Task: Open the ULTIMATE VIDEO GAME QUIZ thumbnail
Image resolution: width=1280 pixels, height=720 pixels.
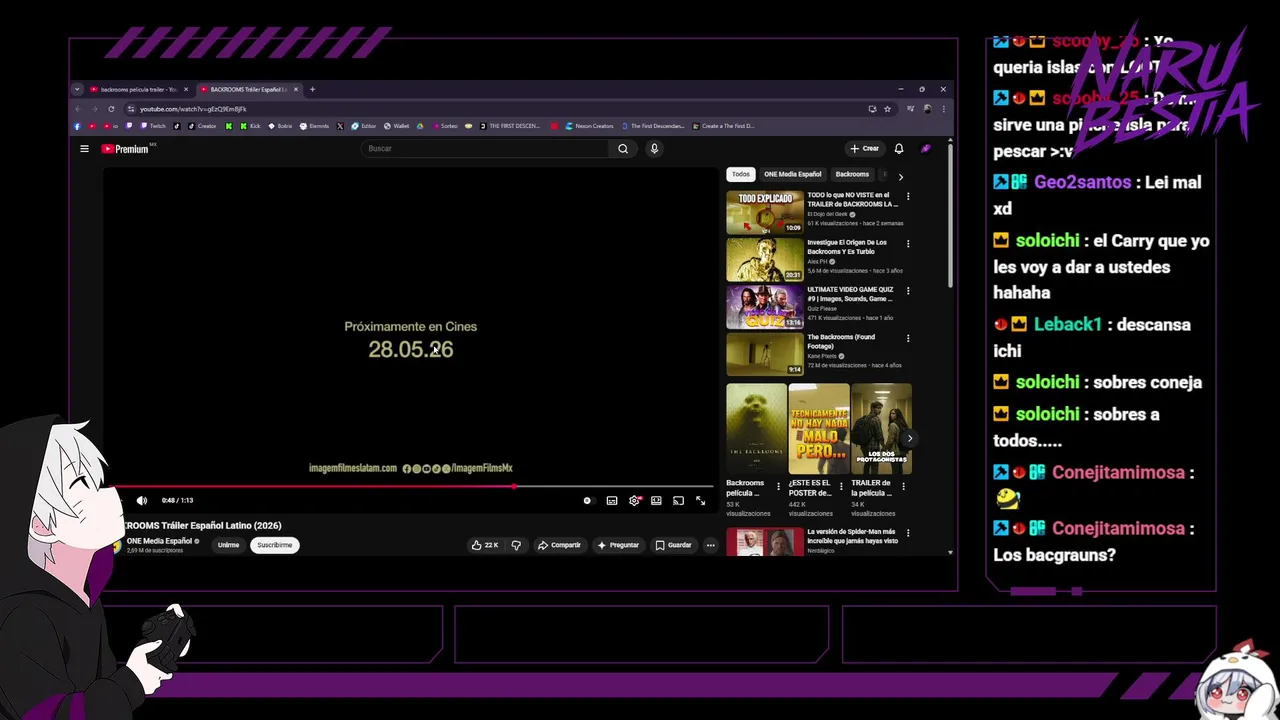Action: click(x=765, y=307)
